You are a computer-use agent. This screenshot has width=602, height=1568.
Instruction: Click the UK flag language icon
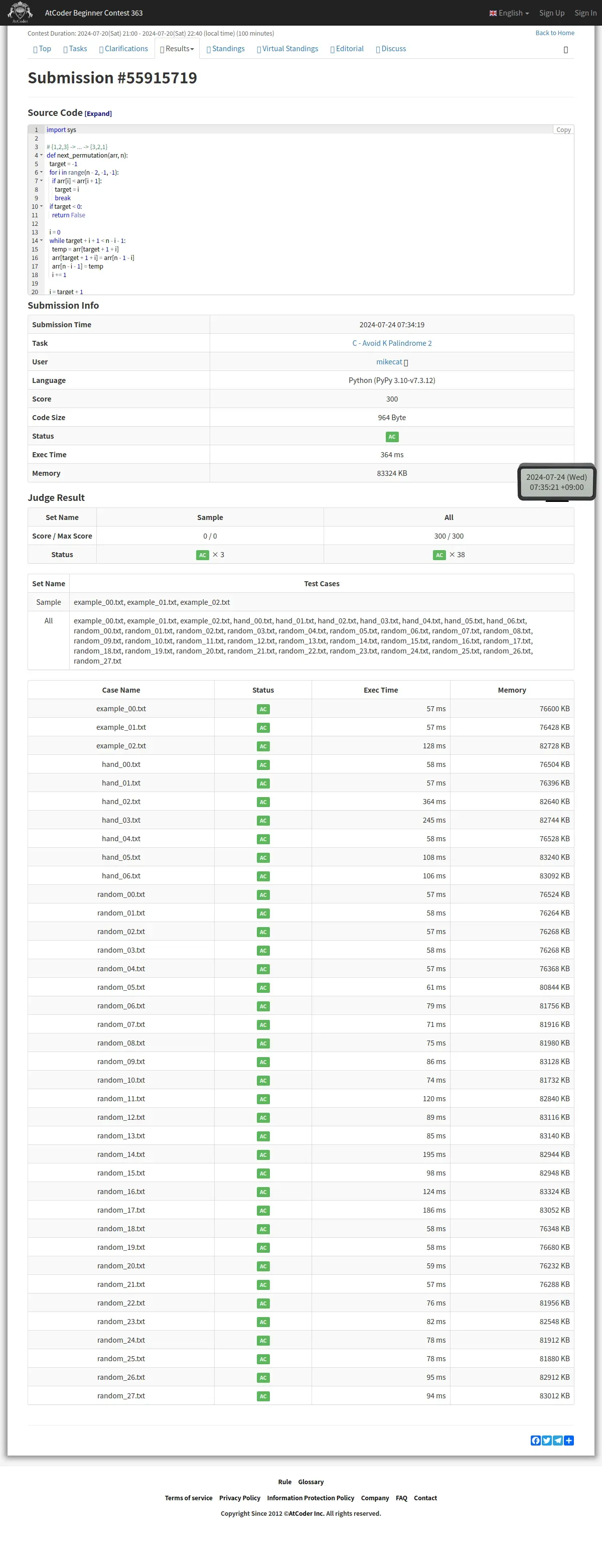[493, 13]
